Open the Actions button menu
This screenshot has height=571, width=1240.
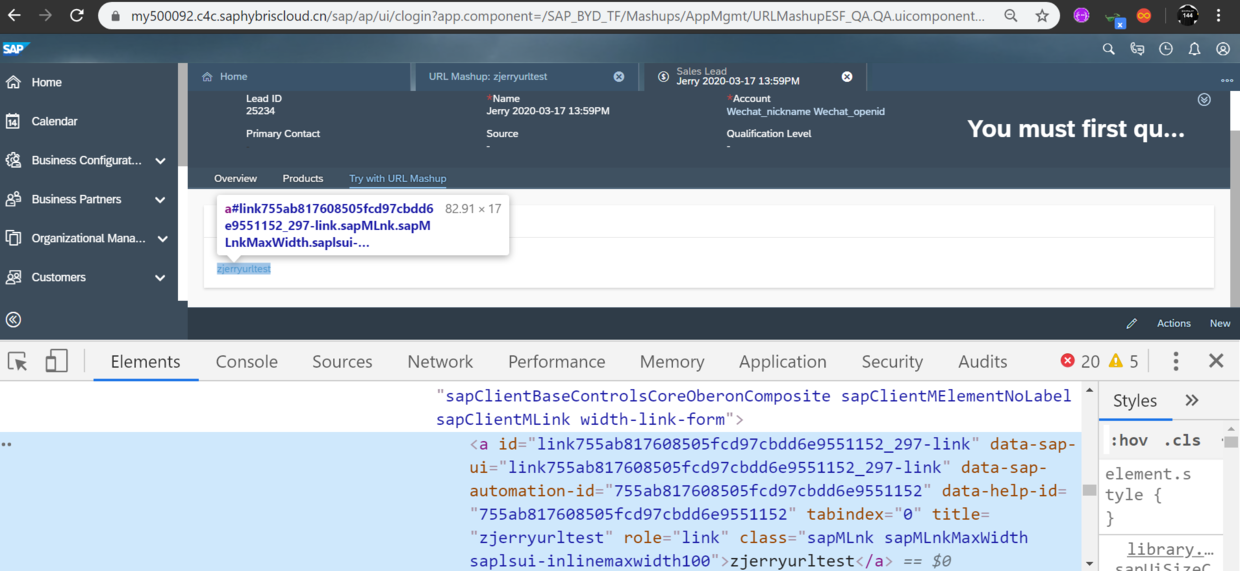point(1174,323)
